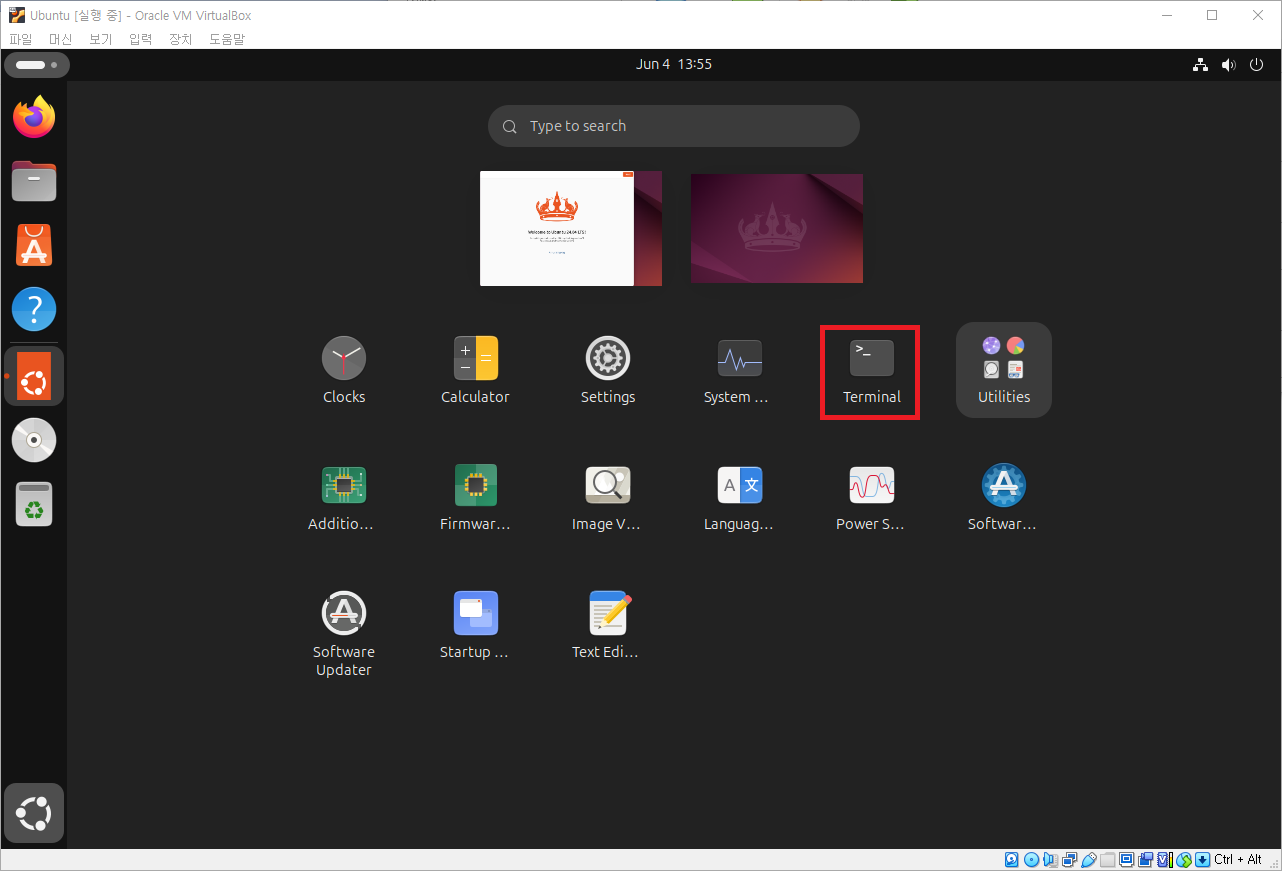Viewport: 1282px width, 871px height.
Task: Open the system power menu top right
Action: point(1256,64)
